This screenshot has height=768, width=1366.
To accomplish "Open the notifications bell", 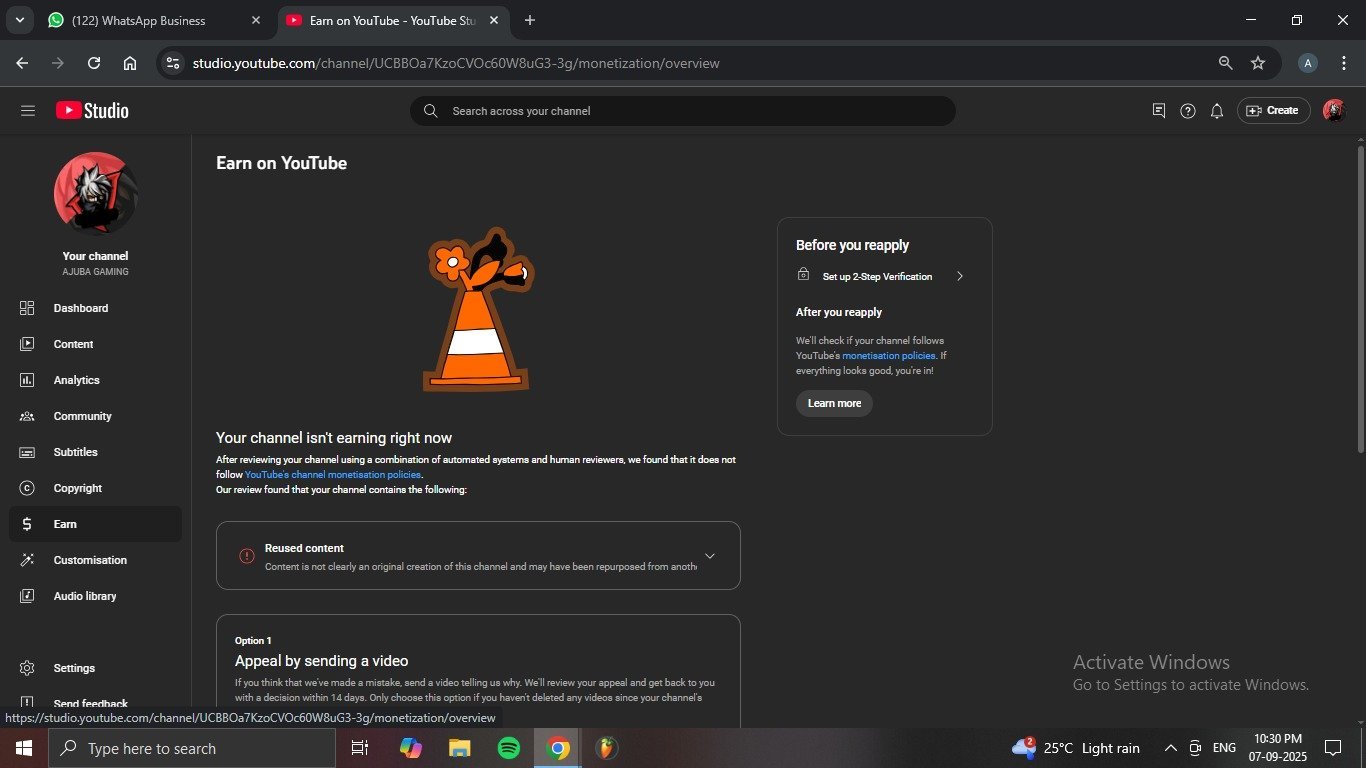I will click(1216, 111).
